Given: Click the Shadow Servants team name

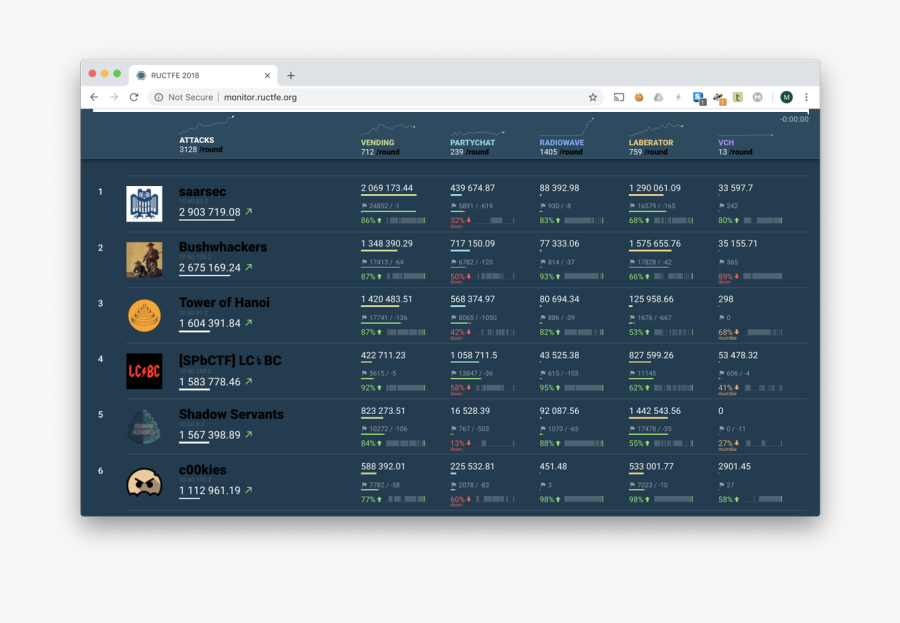Looking at the screenshot, I should click(x=231, y=414).
